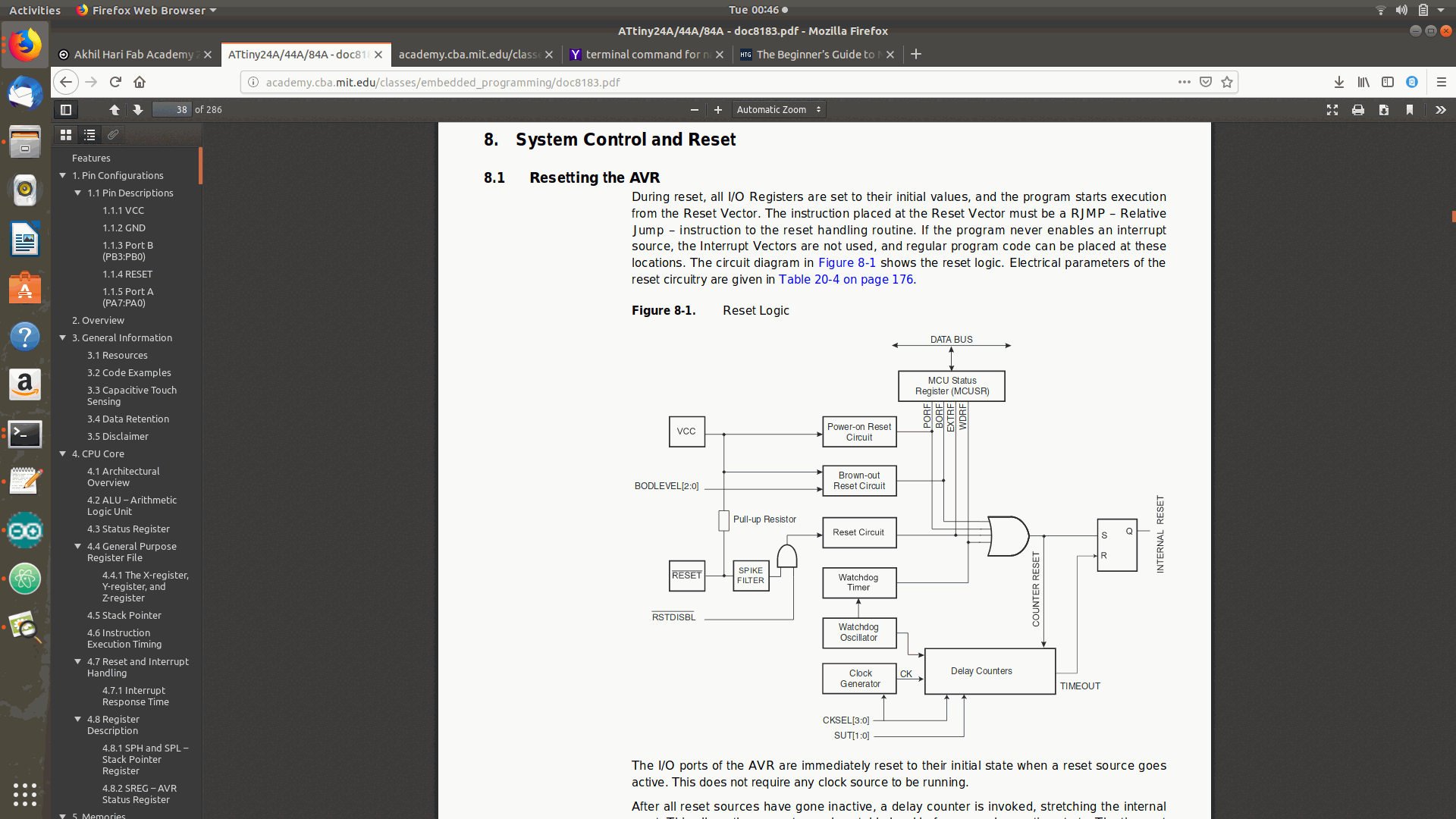
Task: Go to previous PDF page arrow
Action: click(115, 110)
